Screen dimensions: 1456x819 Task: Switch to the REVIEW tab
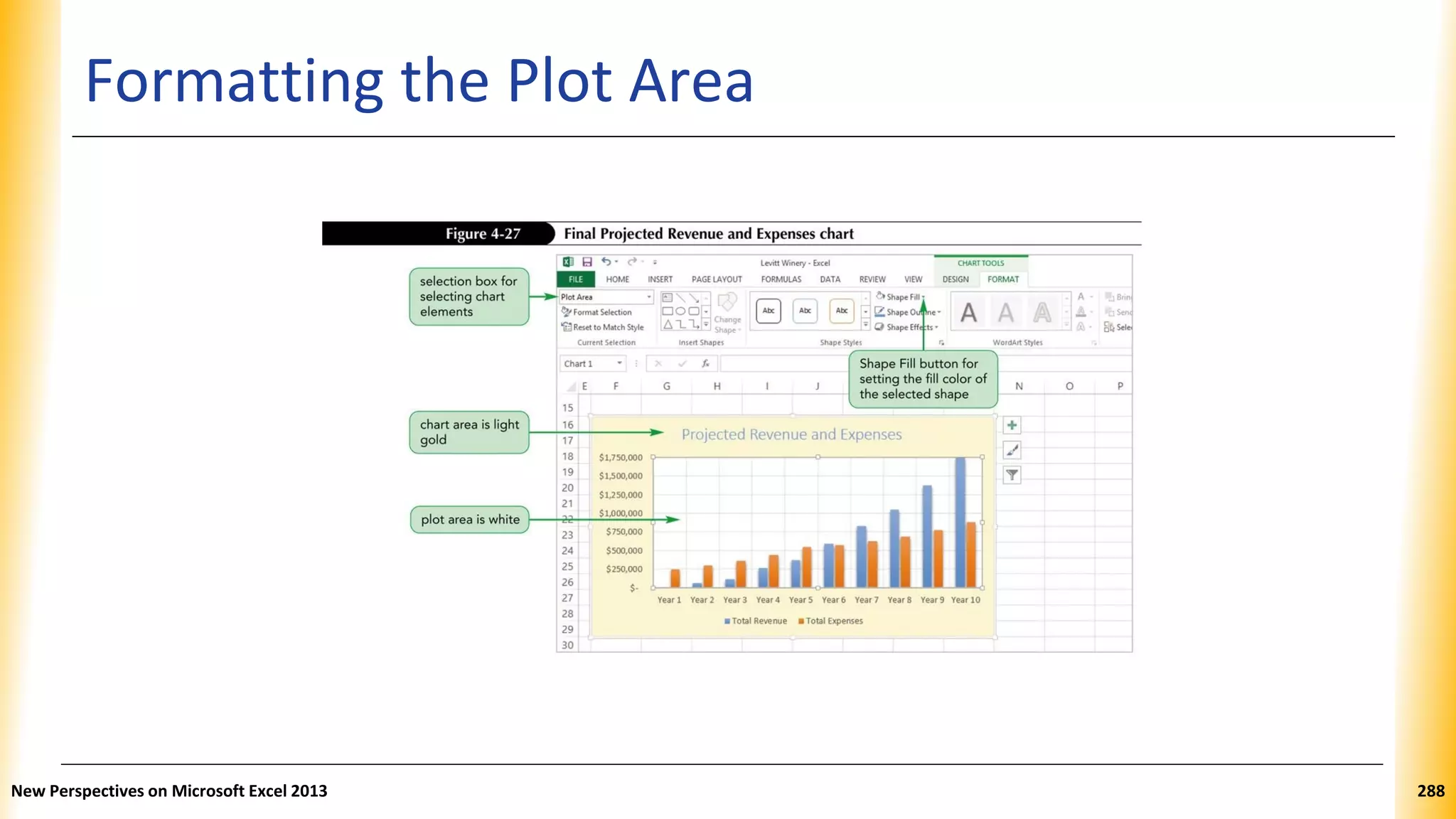click(x=872, y=279)
